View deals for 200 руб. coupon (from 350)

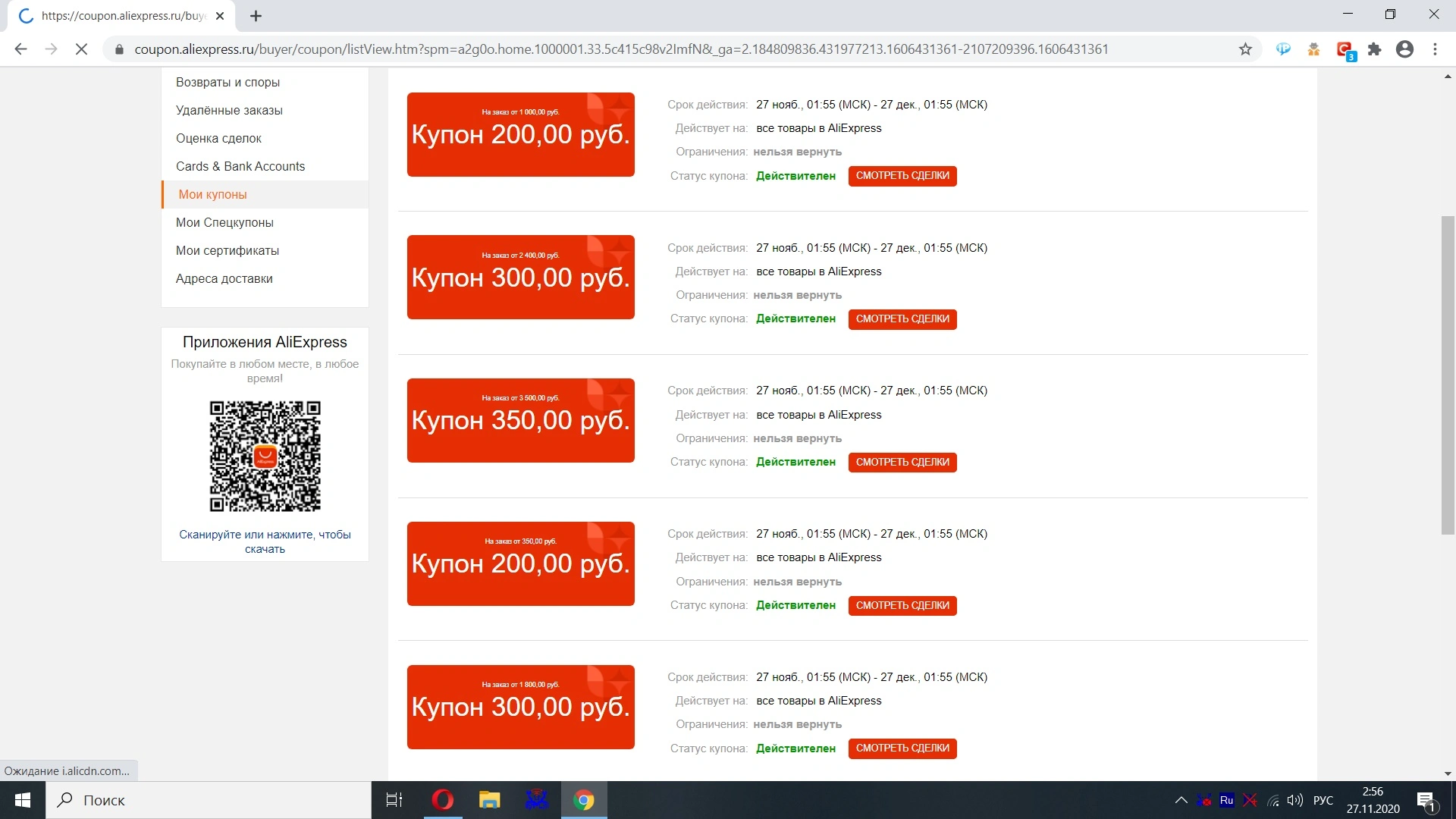902,606
